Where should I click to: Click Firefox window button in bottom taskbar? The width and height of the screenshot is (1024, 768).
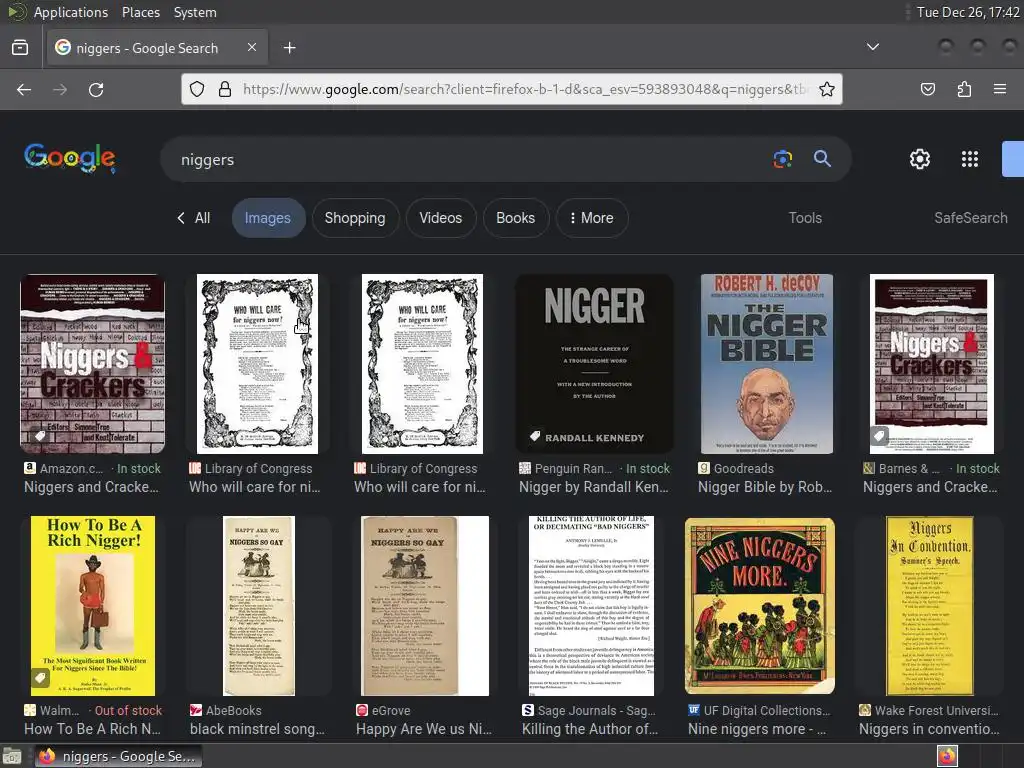[x=118, y=756]
